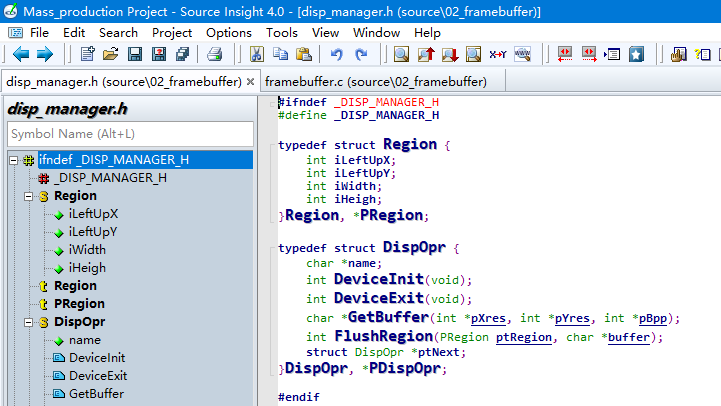Click the Search magnifier toolbar icon
This screenshot has height=406, width=721.
pos(401,54)
